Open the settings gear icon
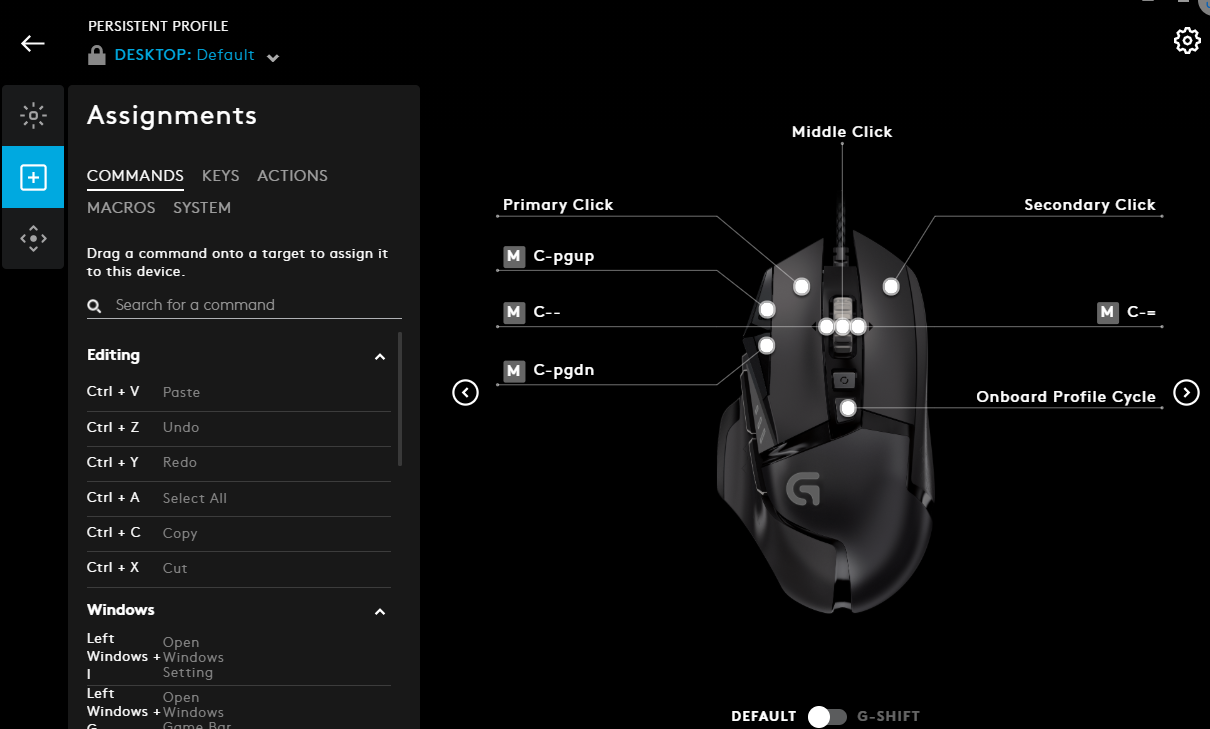Viewport: 1210px width, 729px height. 1187,41
